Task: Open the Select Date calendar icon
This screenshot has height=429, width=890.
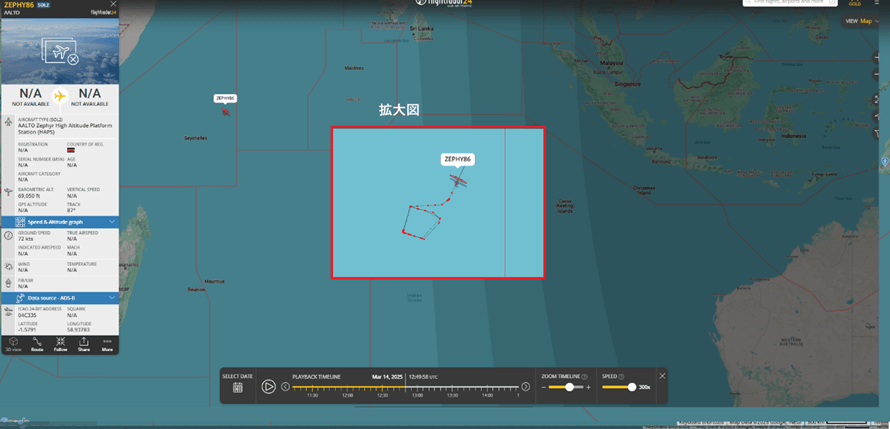Action: 238,387
